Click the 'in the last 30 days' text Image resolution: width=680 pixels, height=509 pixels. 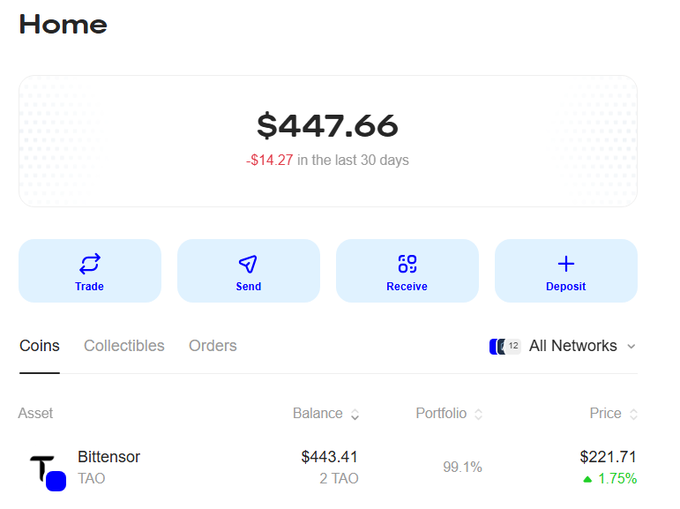[x=353, y=160]
